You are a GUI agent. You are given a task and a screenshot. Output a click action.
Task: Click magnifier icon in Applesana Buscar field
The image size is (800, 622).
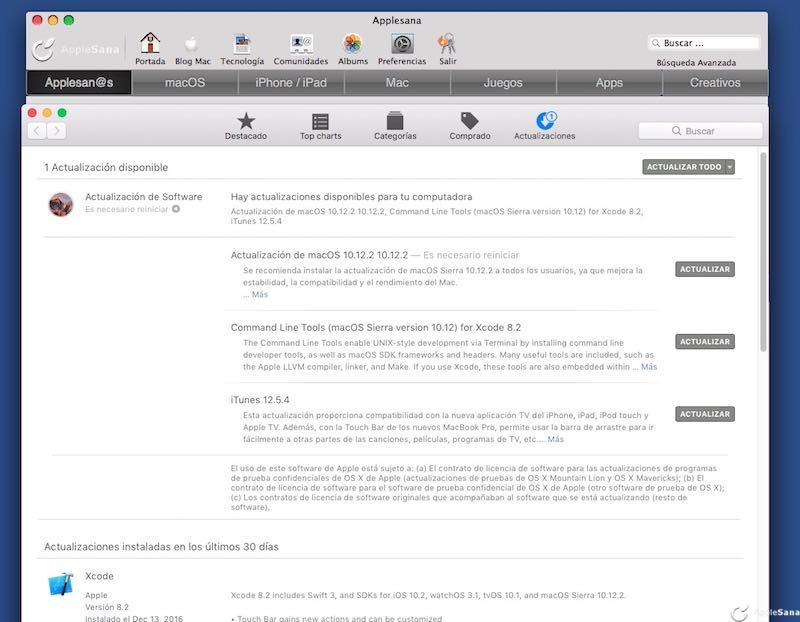pyautogui.click(x=656, y=43)
